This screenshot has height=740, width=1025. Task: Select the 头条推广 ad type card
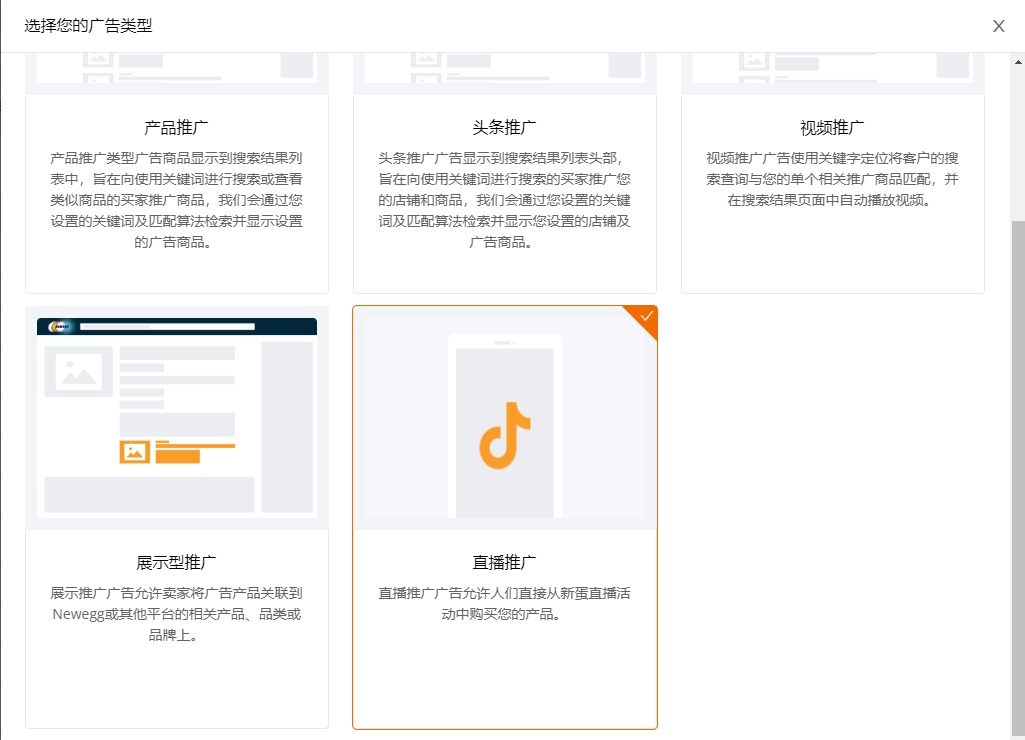click(x=505, y=173)
